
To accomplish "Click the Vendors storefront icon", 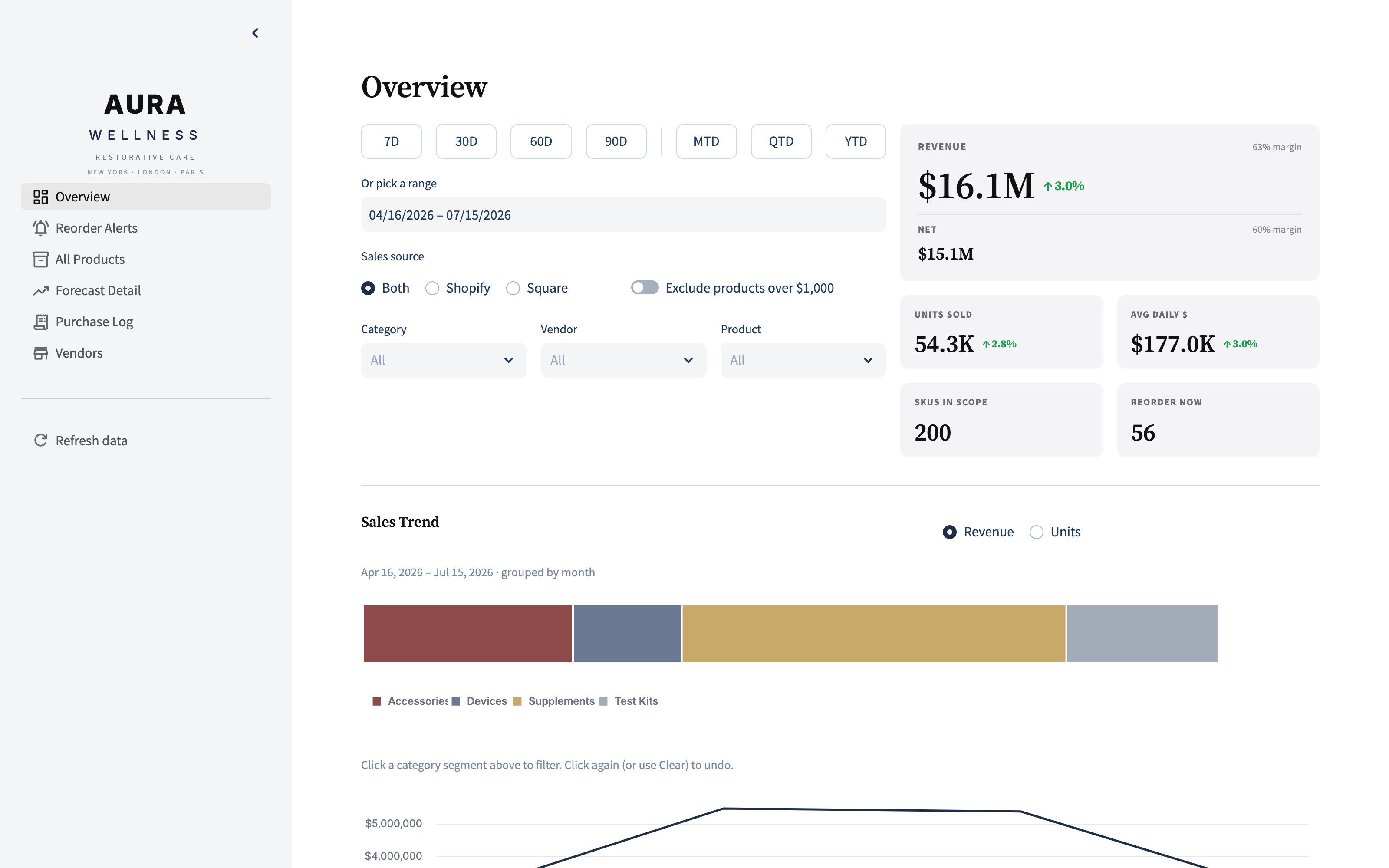I will click(41, 353).
